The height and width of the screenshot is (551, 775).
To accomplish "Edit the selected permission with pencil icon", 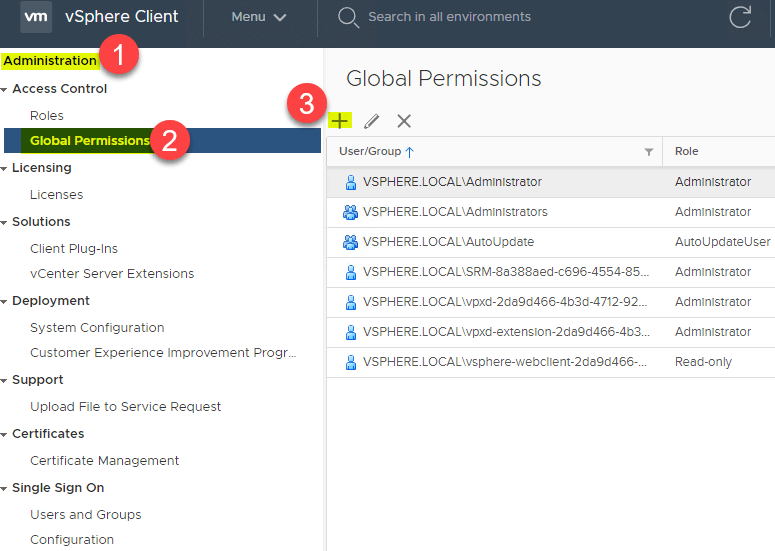I will pyautogui.click(x=371, y=121).
